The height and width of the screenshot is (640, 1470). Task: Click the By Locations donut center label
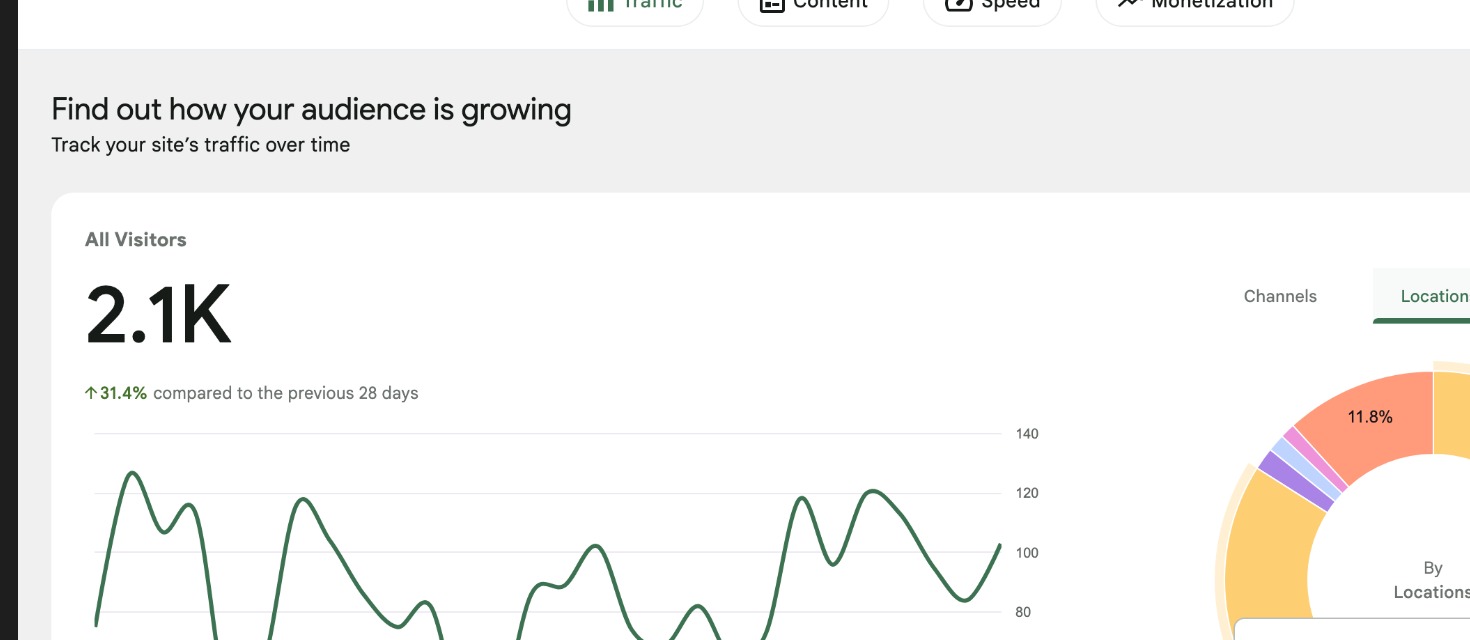[x=1432, y=580]
